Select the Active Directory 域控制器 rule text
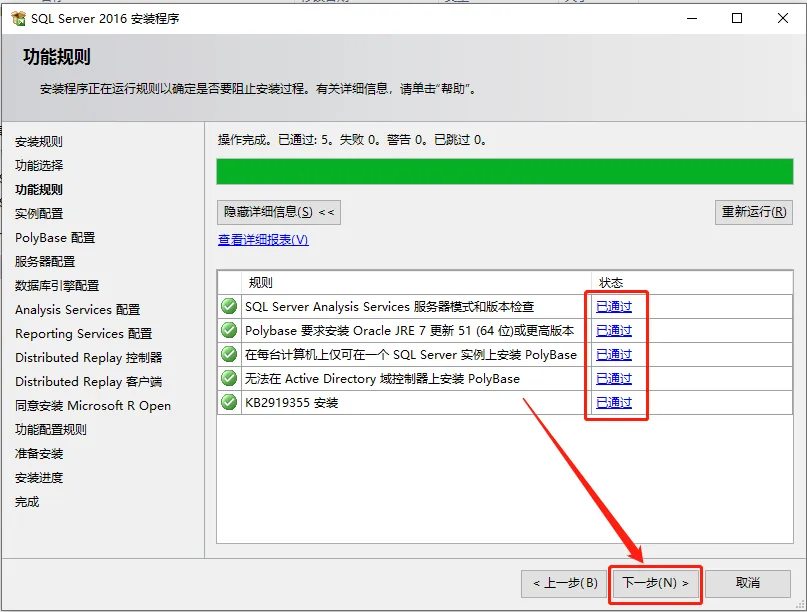This screenshot has height=612, width=807. [382, 379]
